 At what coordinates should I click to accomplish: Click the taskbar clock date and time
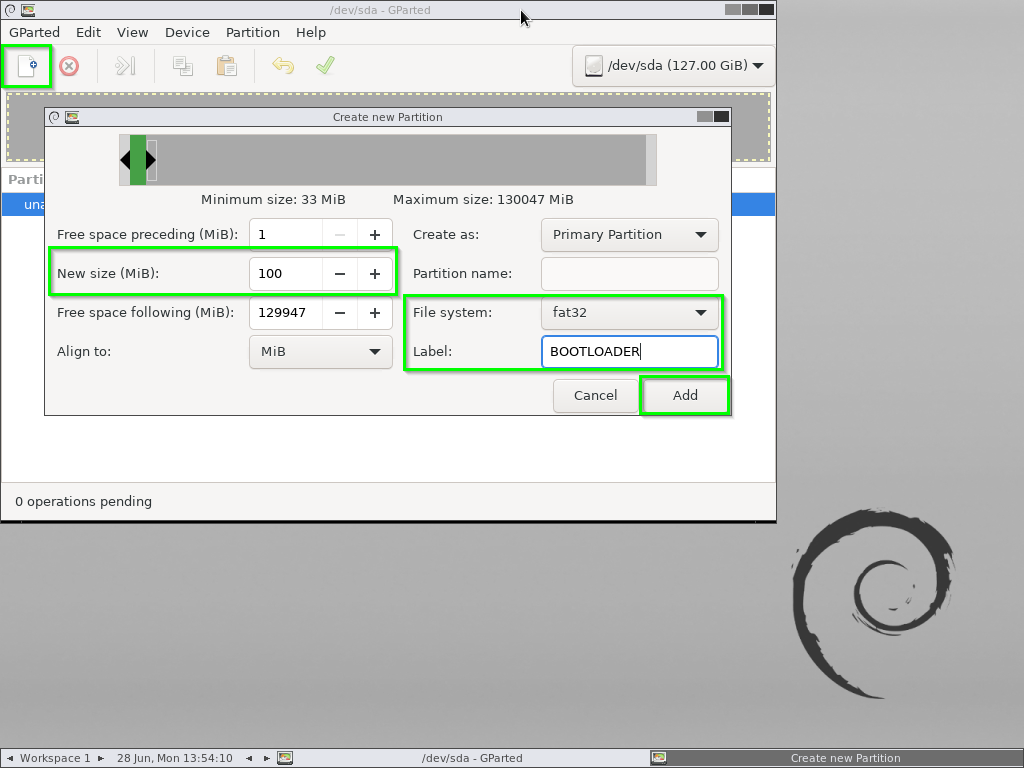pyautogui.click(x=175, y=758)
